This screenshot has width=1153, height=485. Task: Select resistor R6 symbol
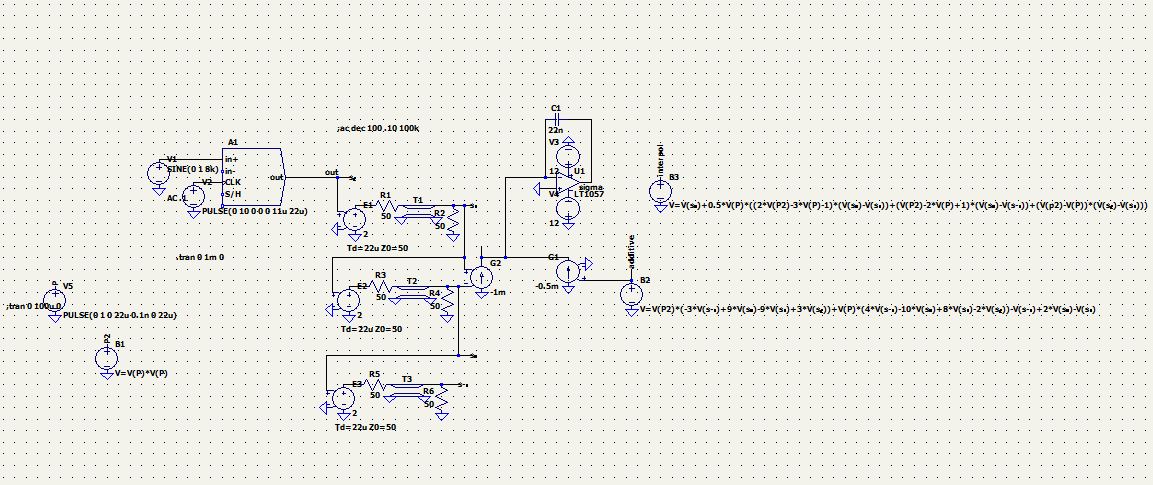click(x=443, y=397)
